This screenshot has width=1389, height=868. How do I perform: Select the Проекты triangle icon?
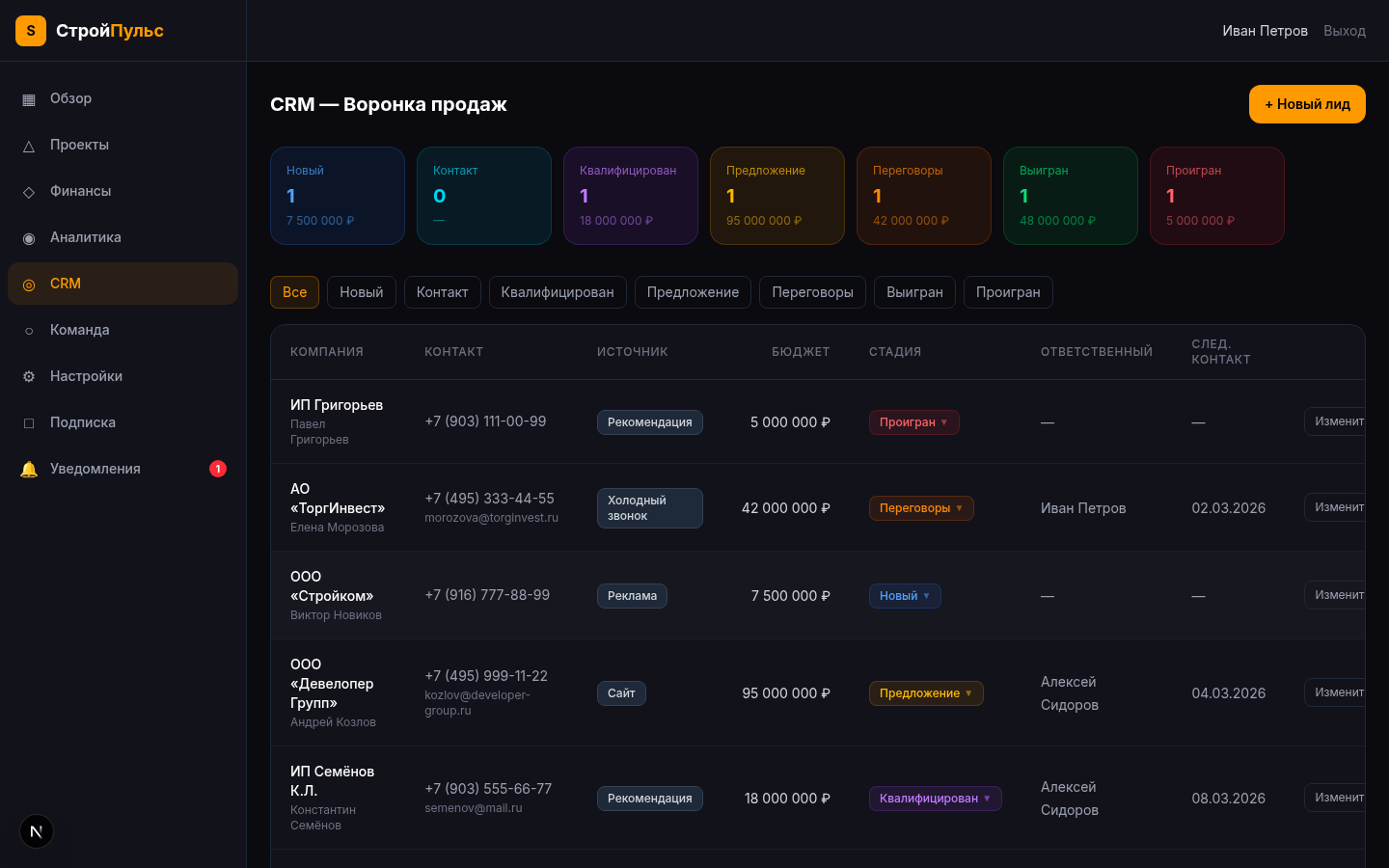pos(30,145)
